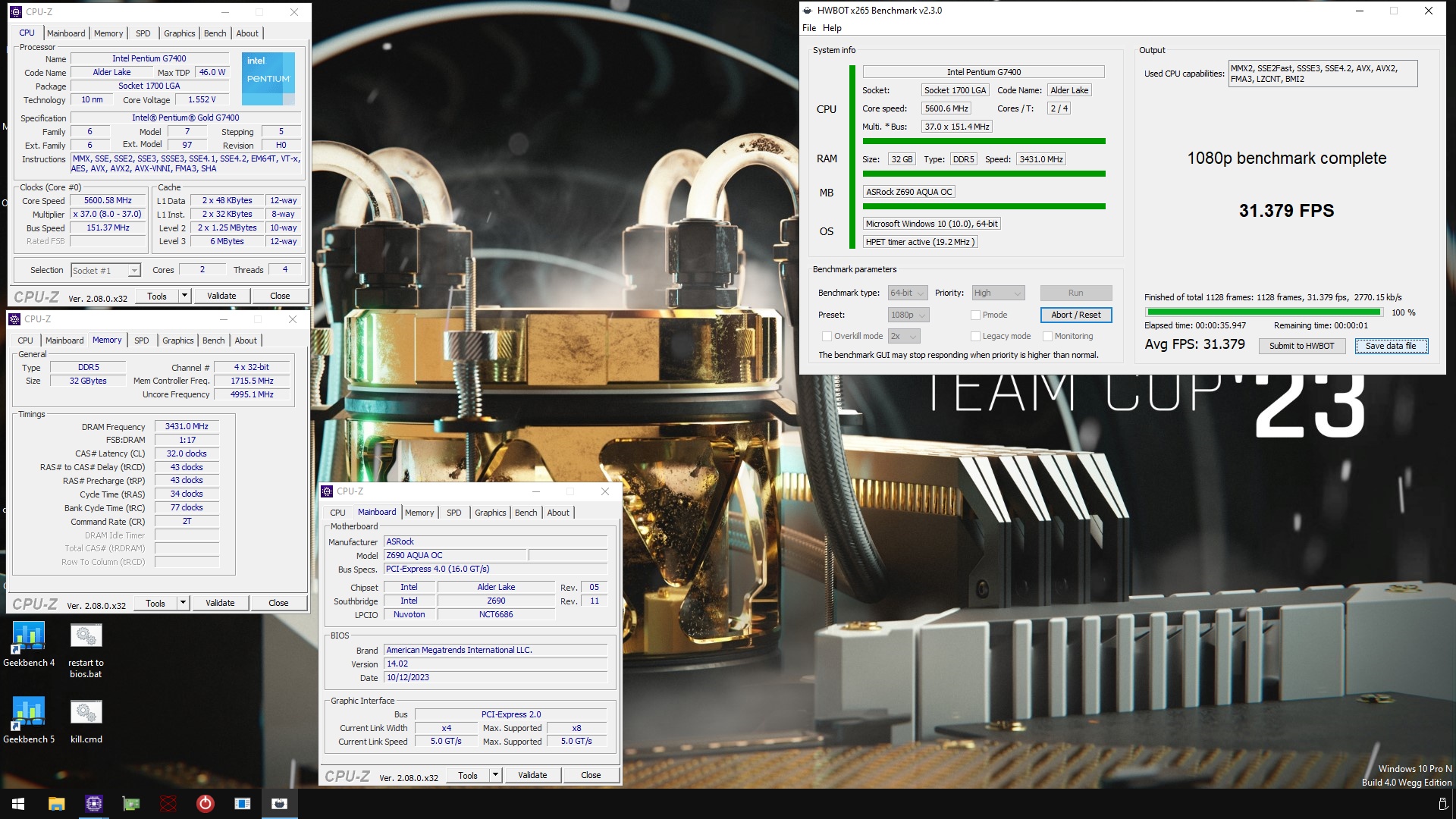This screenshot has width=1456, height=819.
Task: Toggle the Overkill mode checkbox
Action: click(x=827, y=336)
